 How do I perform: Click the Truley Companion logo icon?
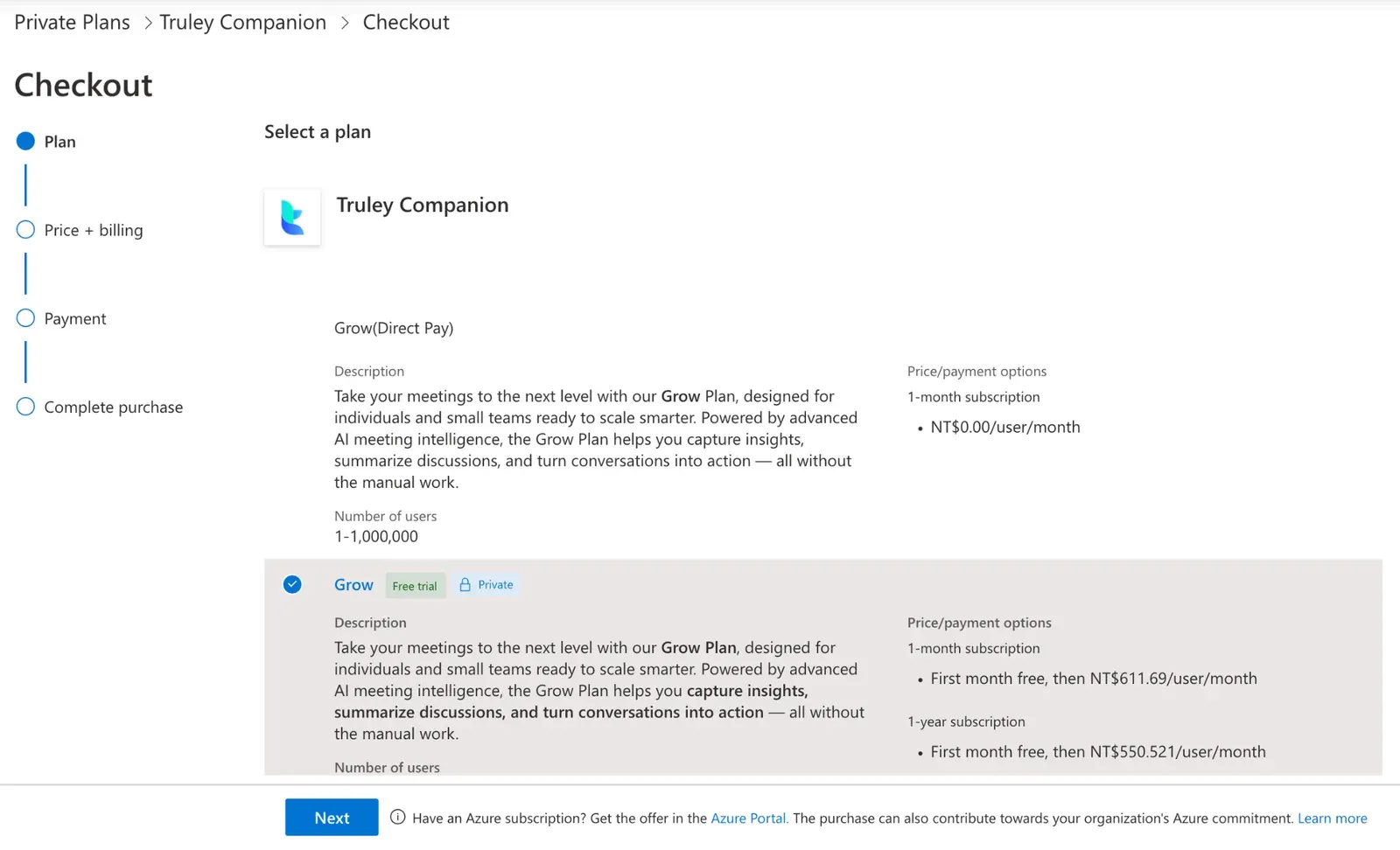292,217
